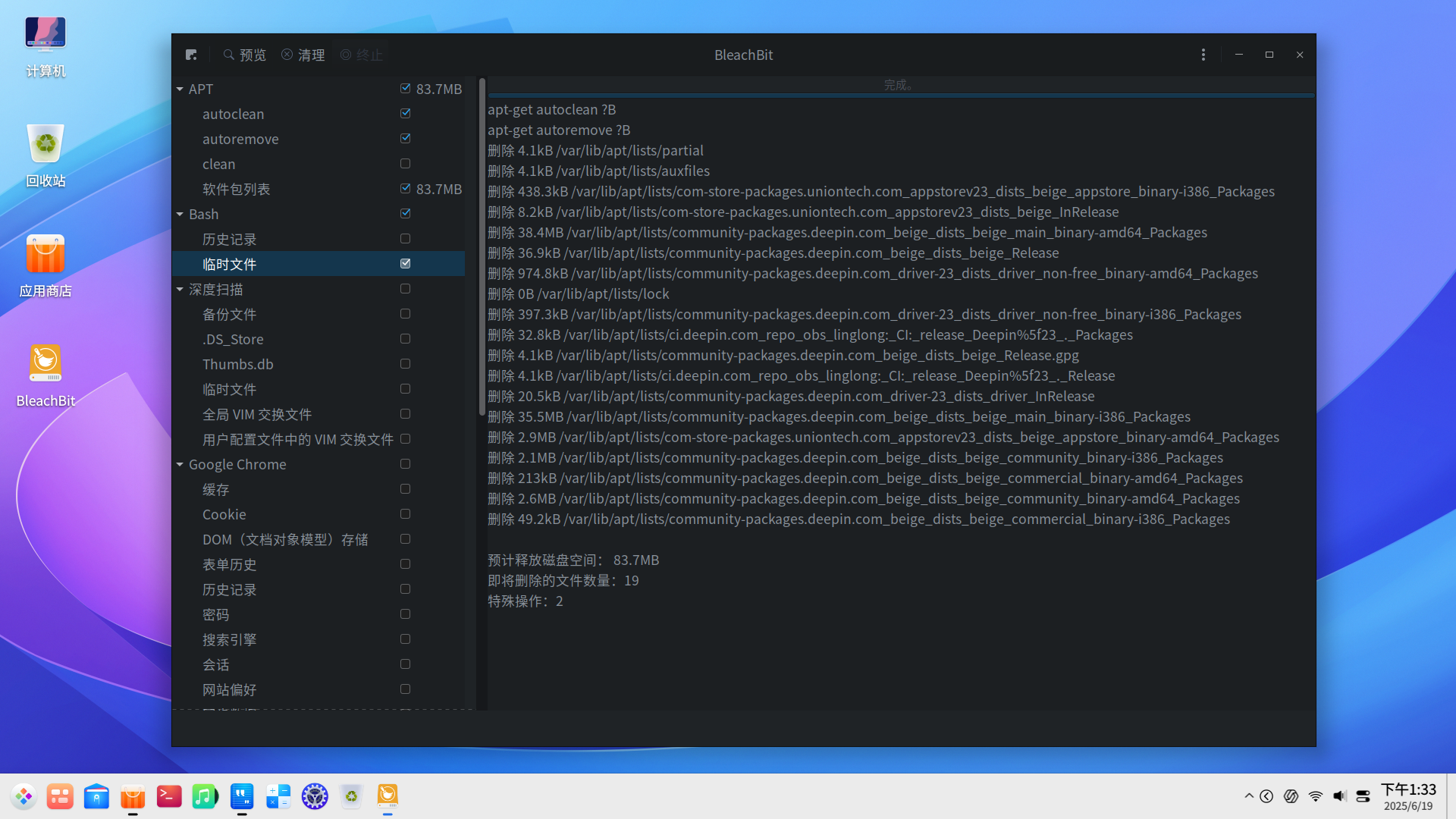Open the music player in the taskbar

point(205,796)
